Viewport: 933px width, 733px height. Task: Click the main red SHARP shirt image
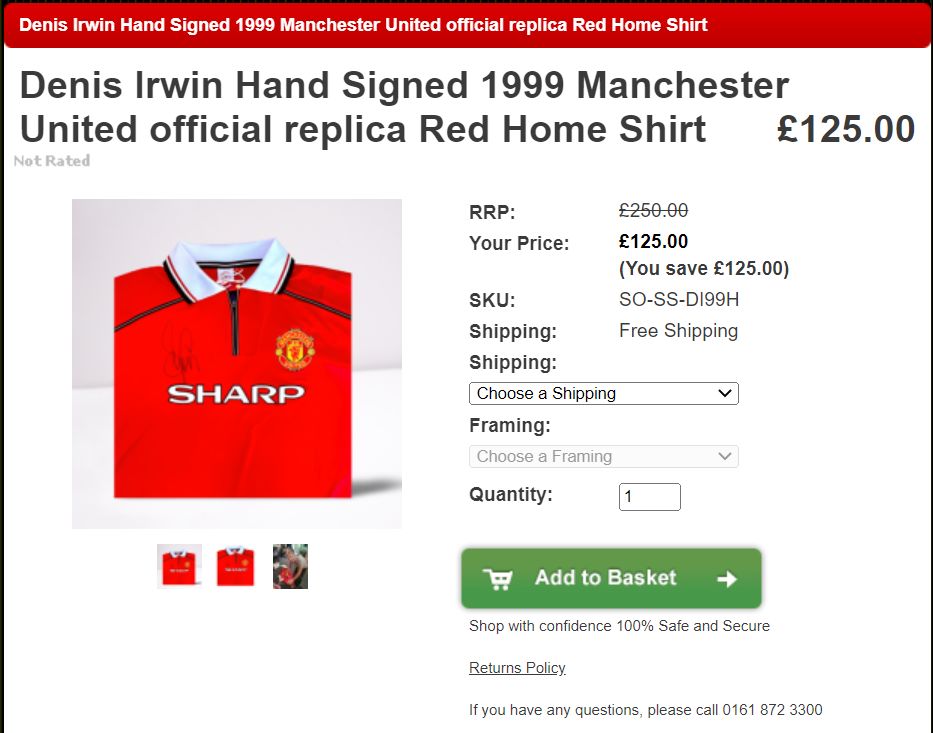(x=237, y=364)
